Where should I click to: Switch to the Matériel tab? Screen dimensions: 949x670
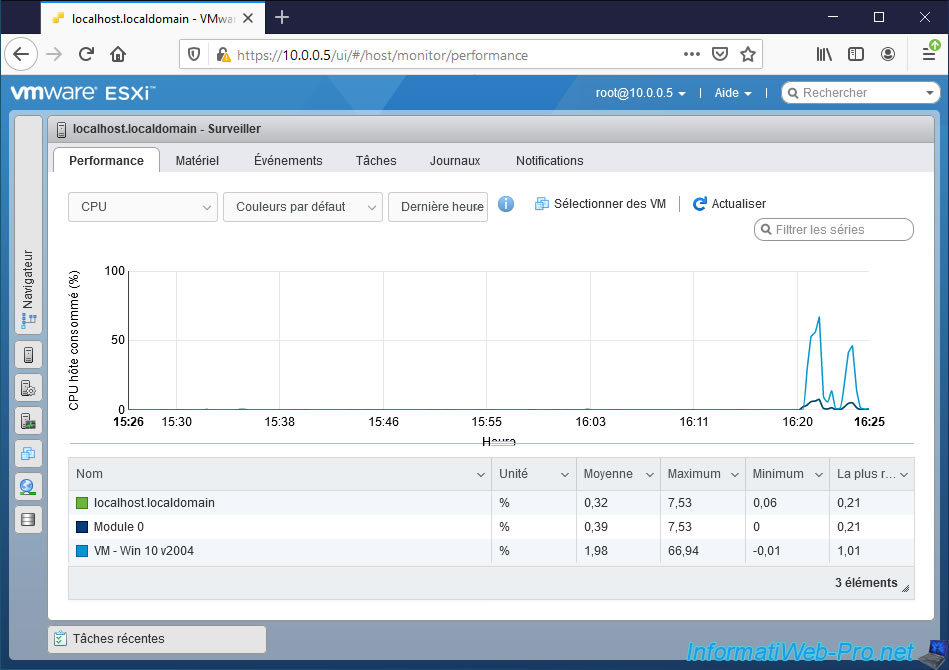point(197,160)
